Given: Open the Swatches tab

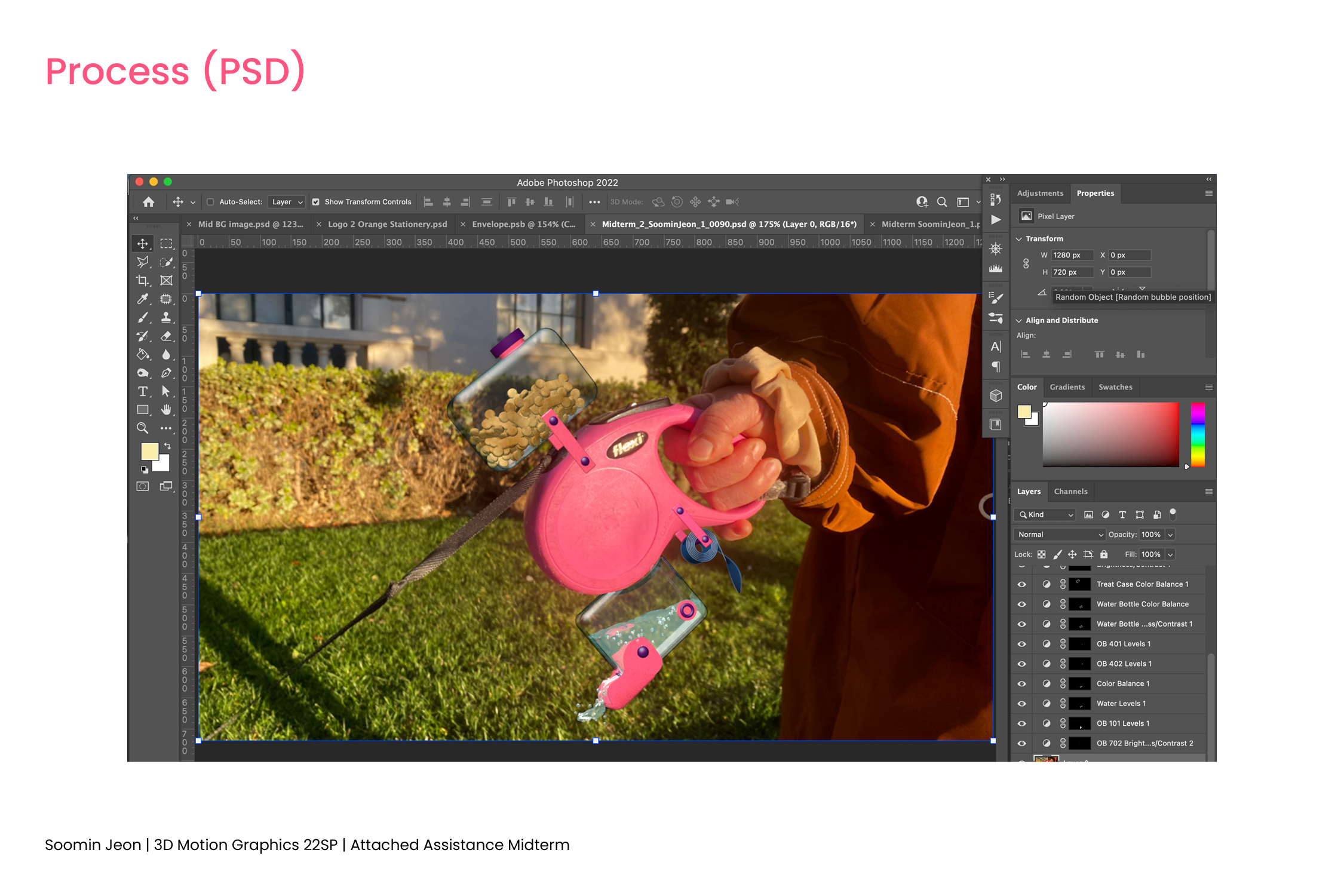Looking at the screenshot, I should click(1115, 387).
